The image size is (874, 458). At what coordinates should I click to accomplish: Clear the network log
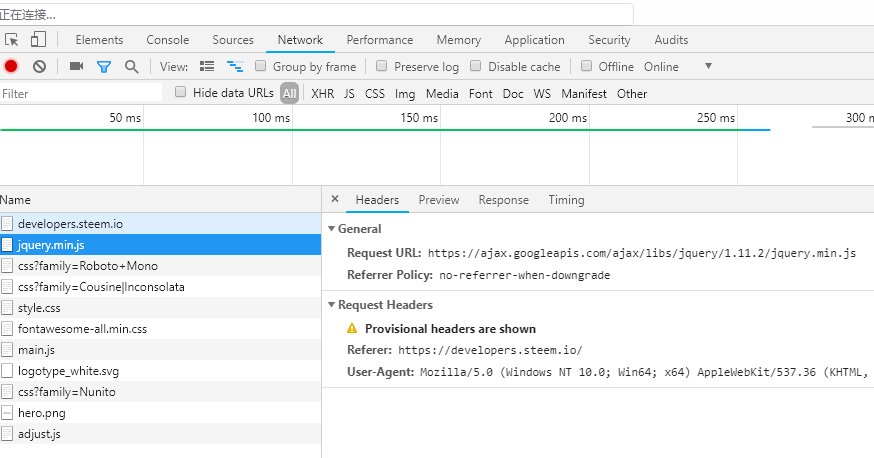point(39,66)
